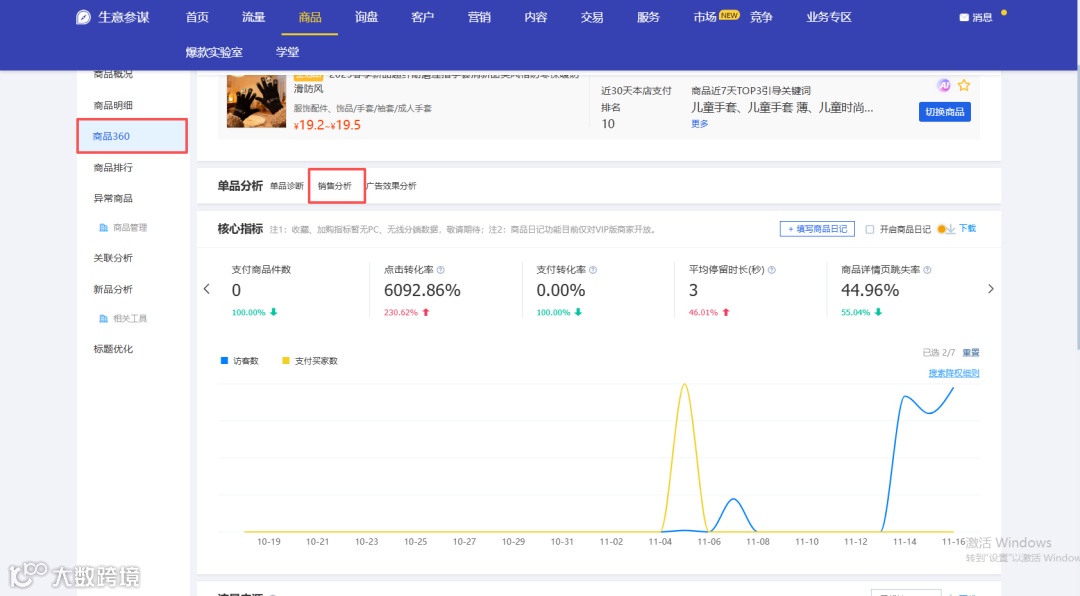Select the 商品 navigation tab
1080x596 pixels.
(310, 17)
